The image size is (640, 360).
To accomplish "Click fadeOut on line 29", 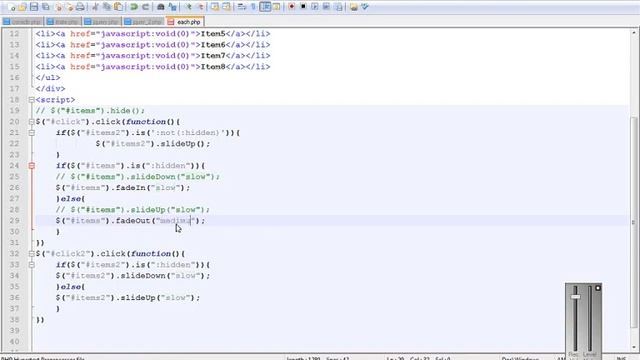I will [x=133, y=221].
